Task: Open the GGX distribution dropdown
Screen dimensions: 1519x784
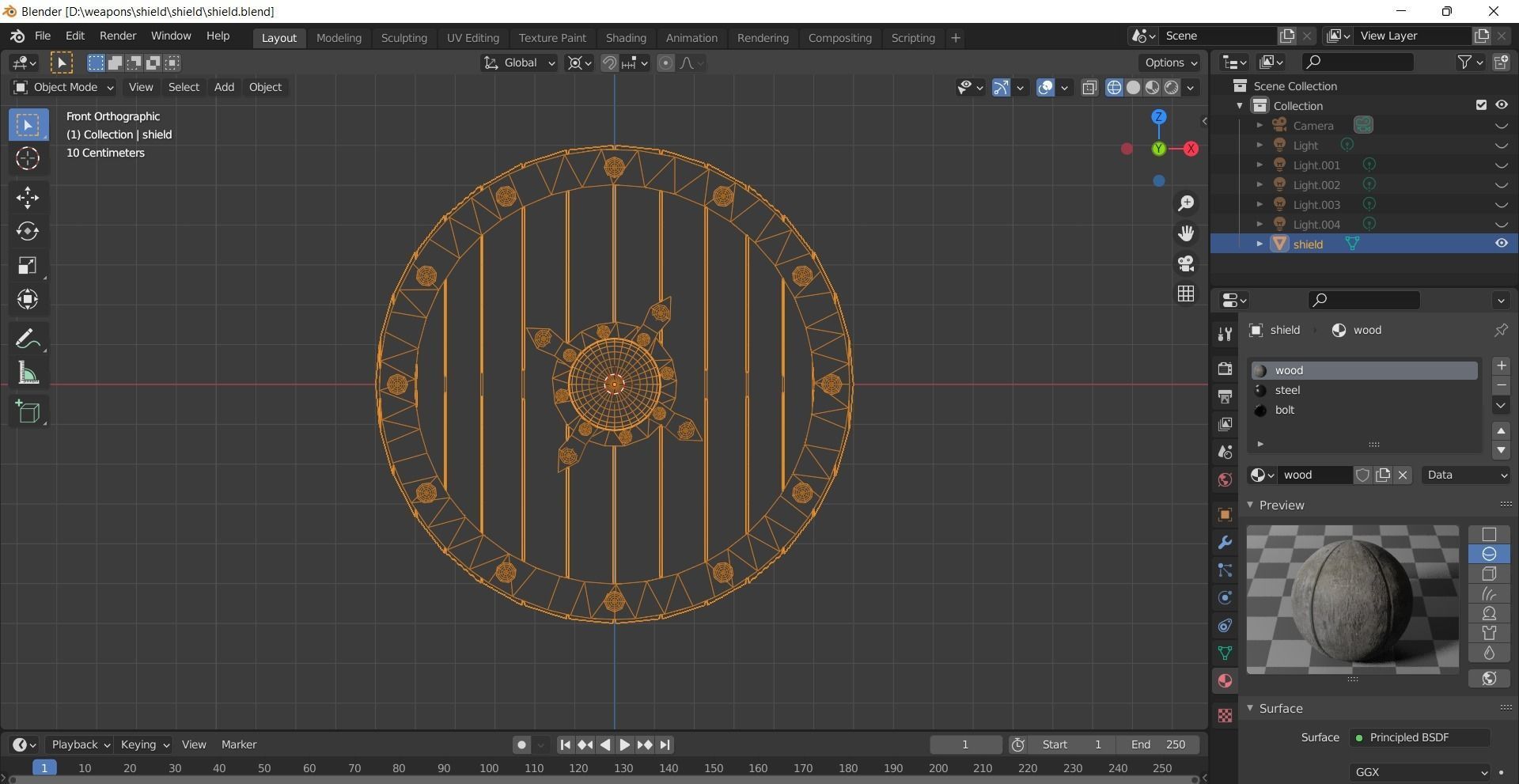Action: tap(1420, 772)
